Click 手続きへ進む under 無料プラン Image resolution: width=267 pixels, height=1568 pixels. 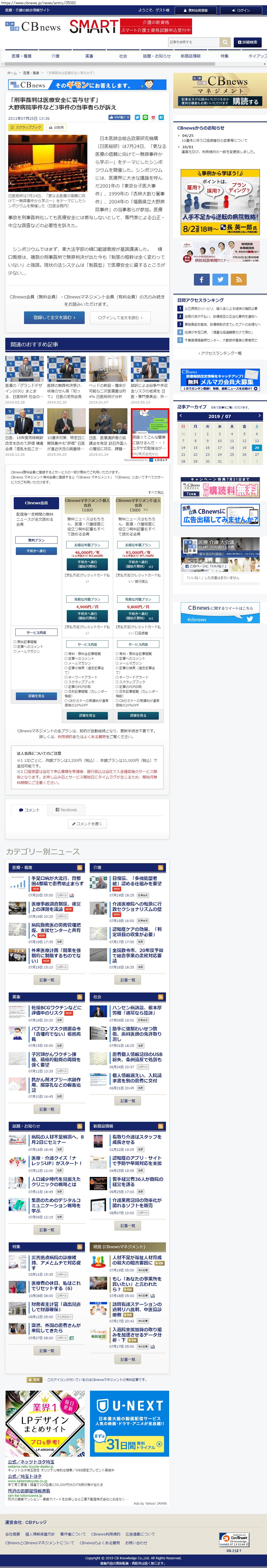[x=36, y=551]
